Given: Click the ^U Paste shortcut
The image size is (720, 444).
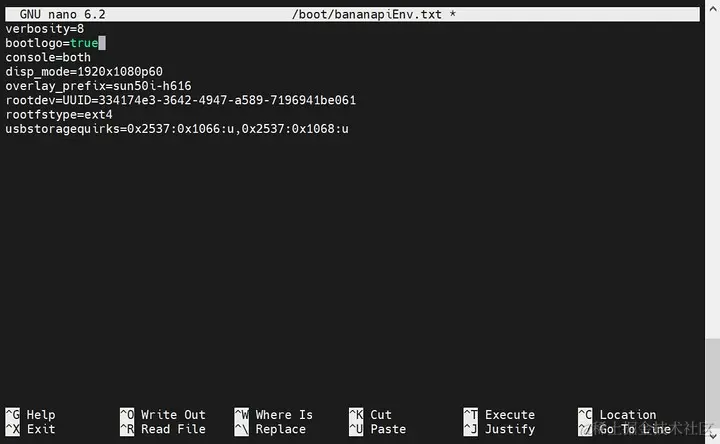Looking at the screenshot, I should pos(377,429).
